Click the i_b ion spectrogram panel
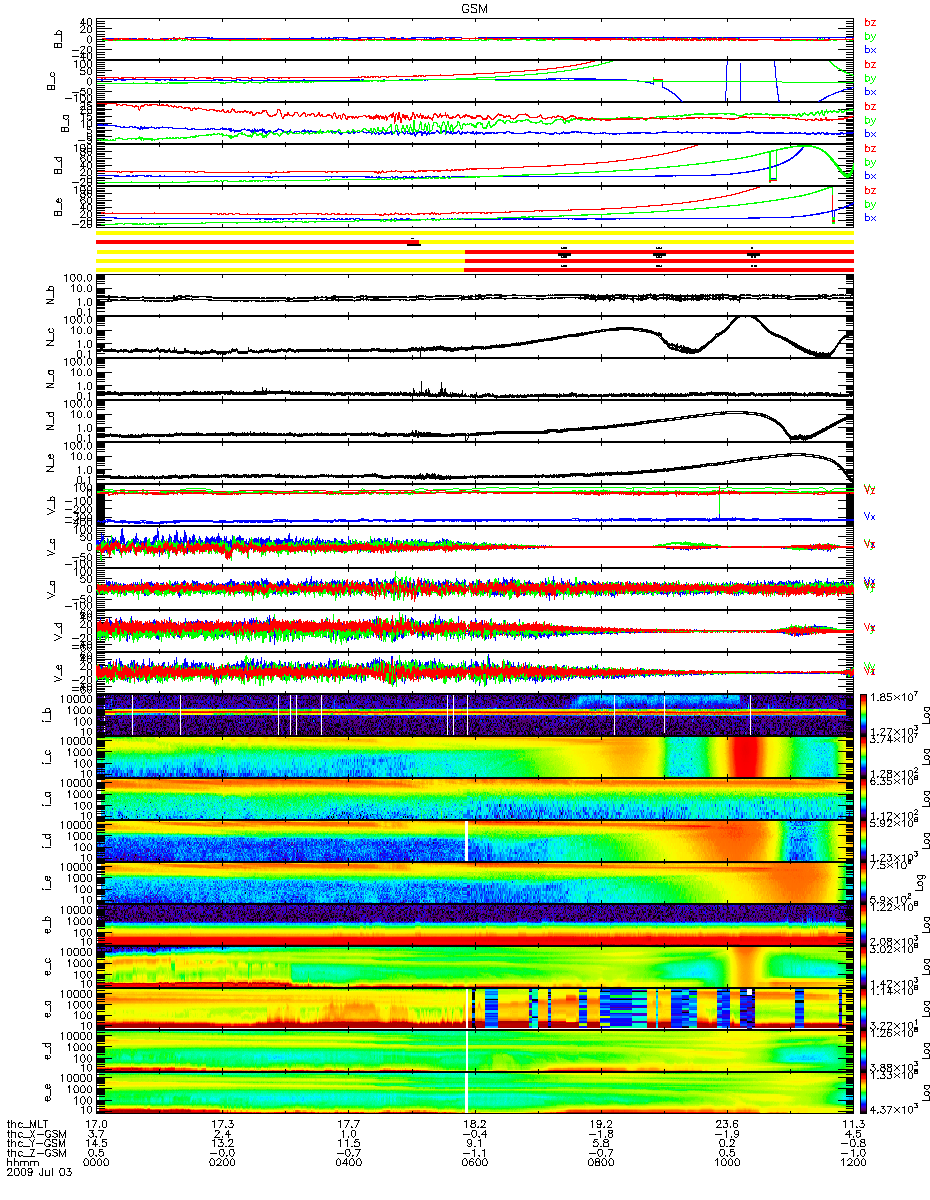The image size is (930, 1200). click(x=476, y=715)
